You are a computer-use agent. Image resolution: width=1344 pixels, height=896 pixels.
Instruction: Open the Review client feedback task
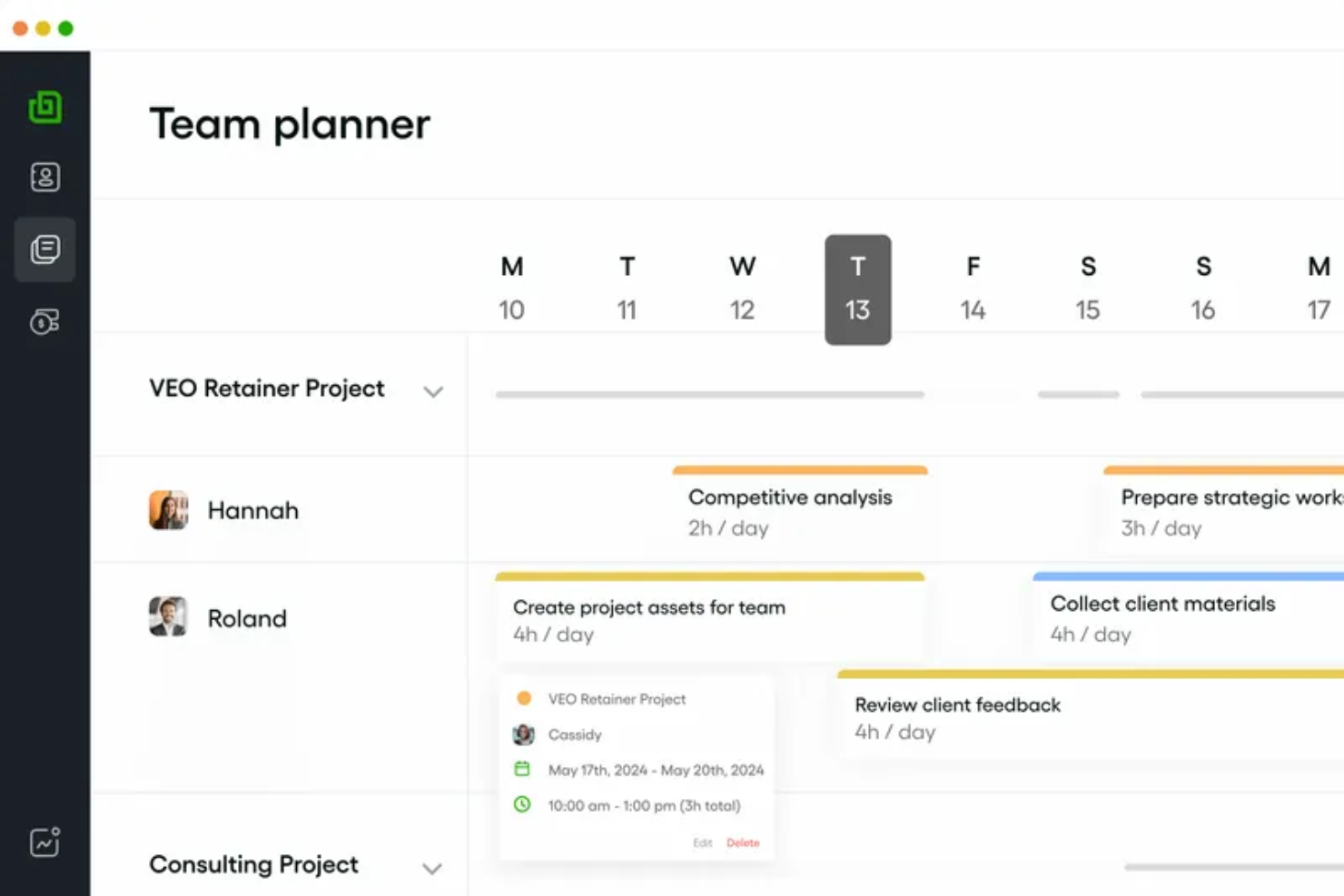(x=1090, y=714)
